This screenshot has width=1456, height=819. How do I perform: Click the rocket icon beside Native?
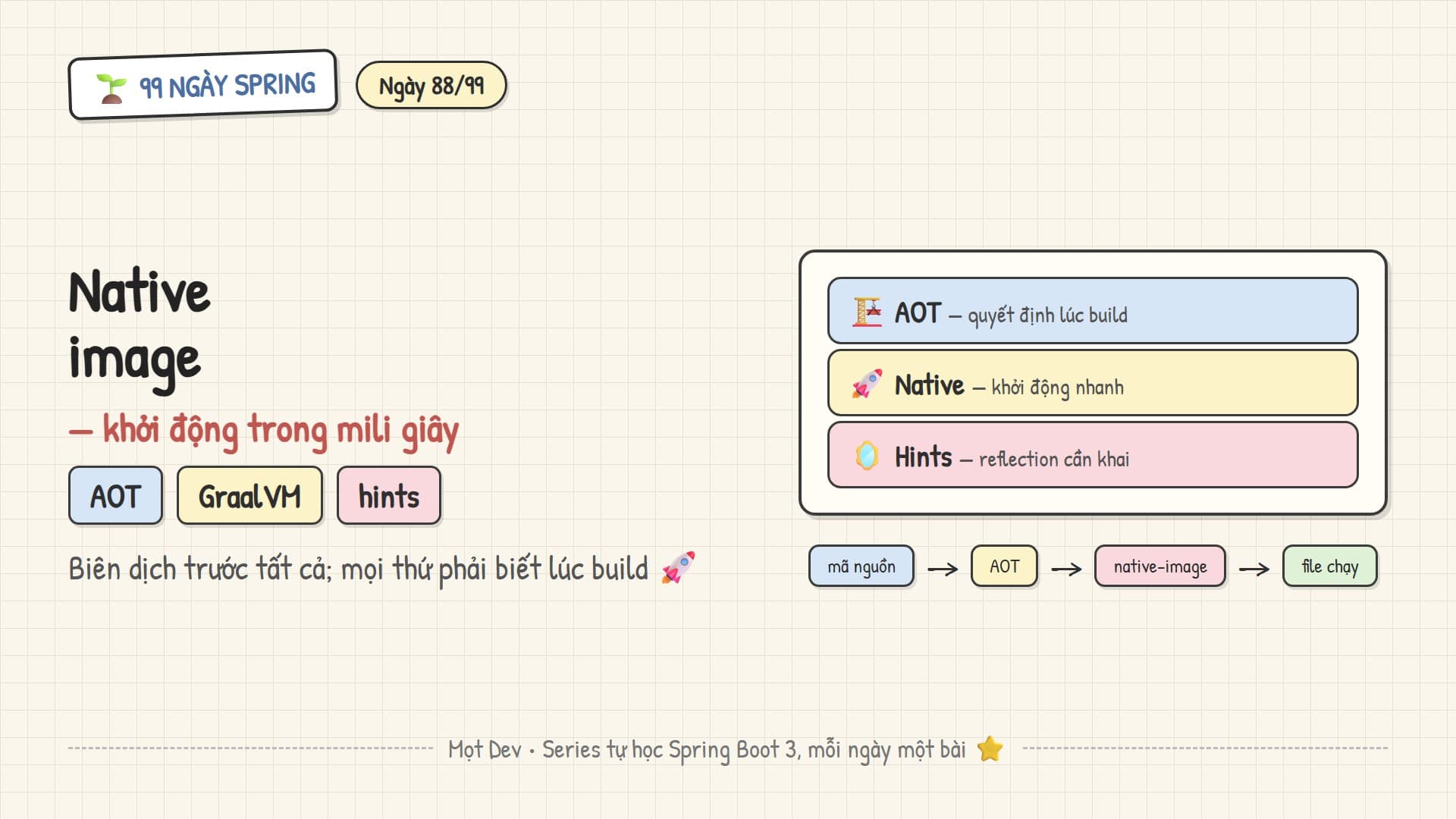[x=867, y=384]
